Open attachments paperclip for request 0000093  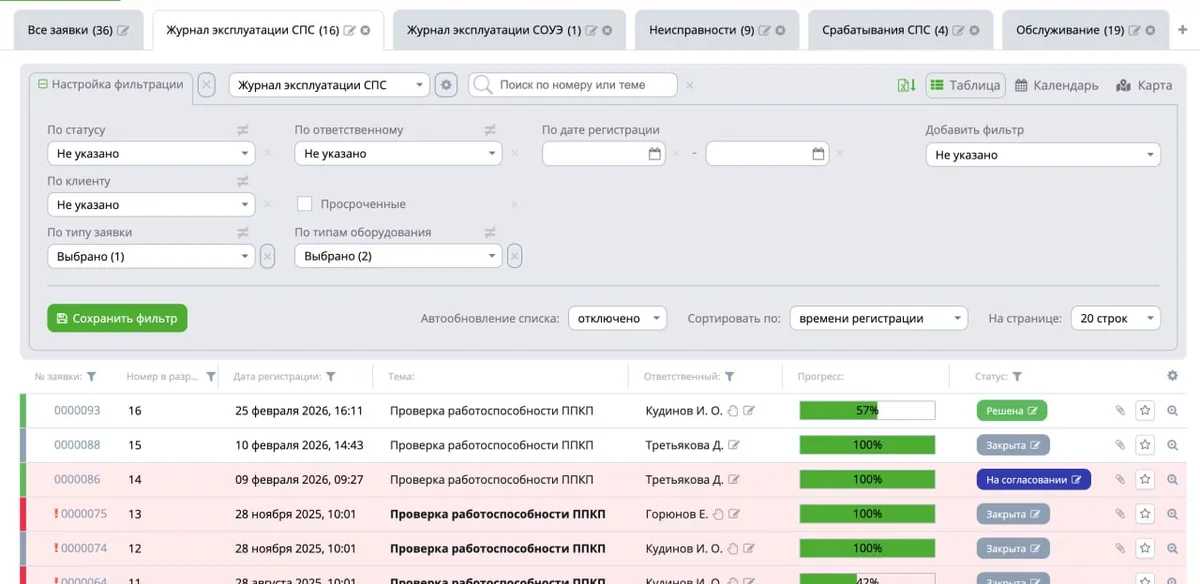tap(1120, 410)
